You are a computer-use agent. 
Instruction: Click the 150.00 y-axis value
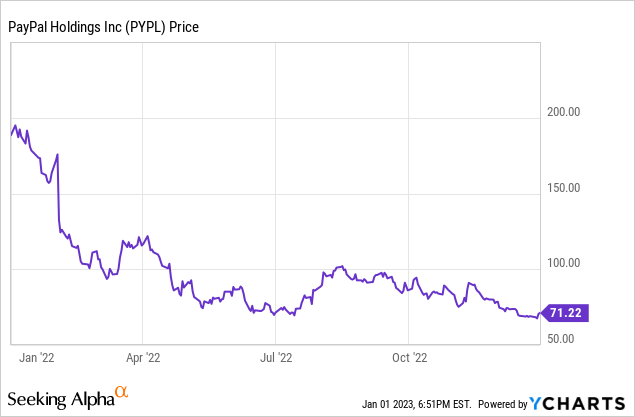tap(560, 188)
